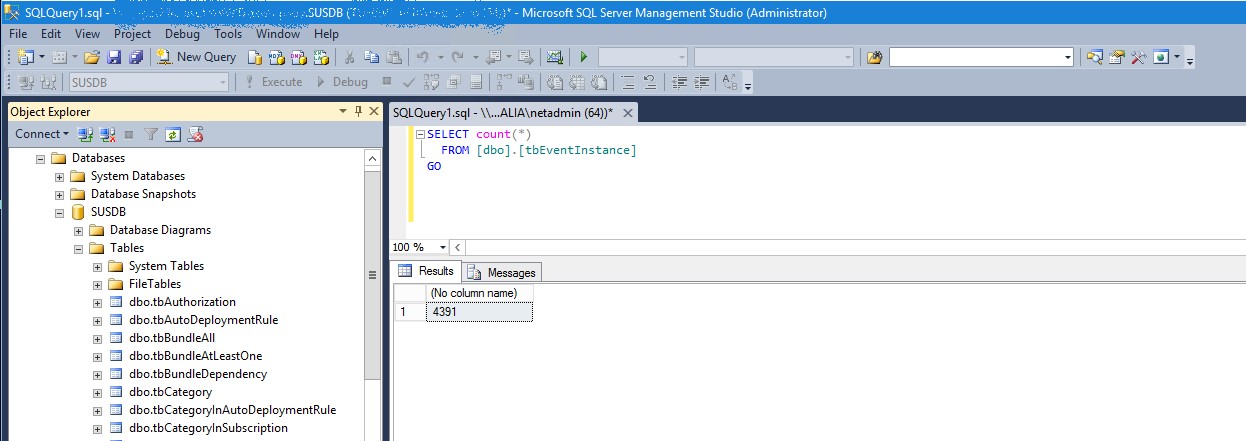
Task: Expand the System Tables node
Action: (98, 266)
